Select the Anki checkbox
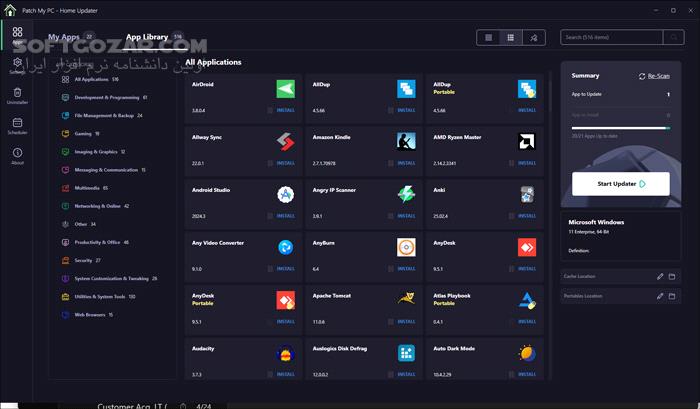The image size is (700, 409). point(512,215)
